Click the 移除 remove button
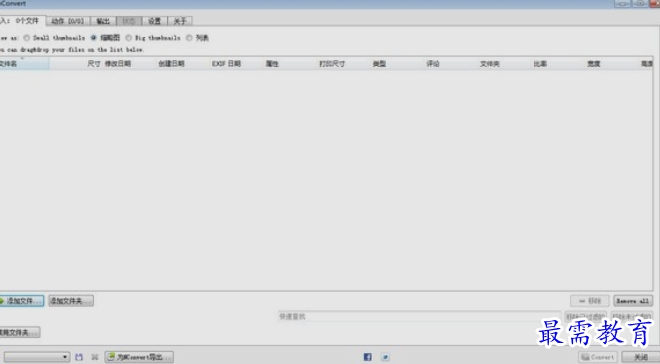Screen dimensions: 660x364 click(589, 301)
